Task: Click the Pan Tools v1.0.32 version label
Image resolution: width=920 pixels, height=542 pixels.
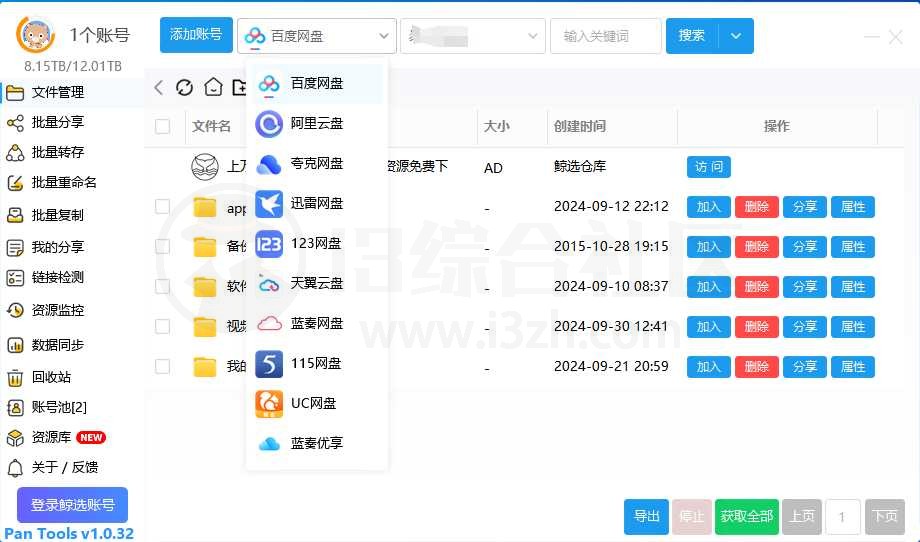Action: tap(69, 533)
